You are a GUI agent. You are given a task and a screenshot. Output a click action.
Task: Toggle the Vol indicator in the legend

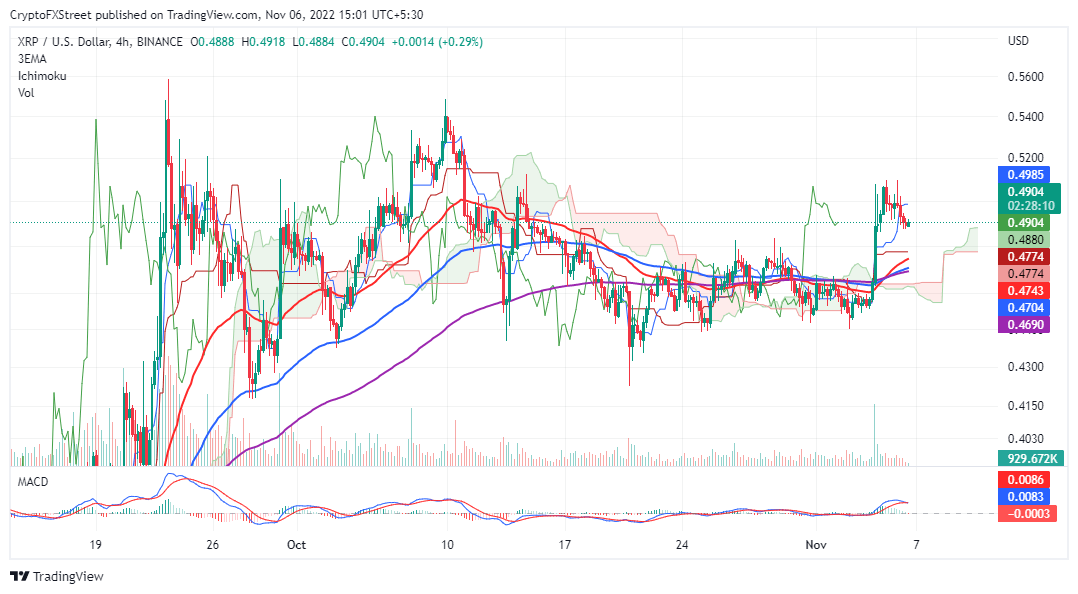(x=25, y=92)
